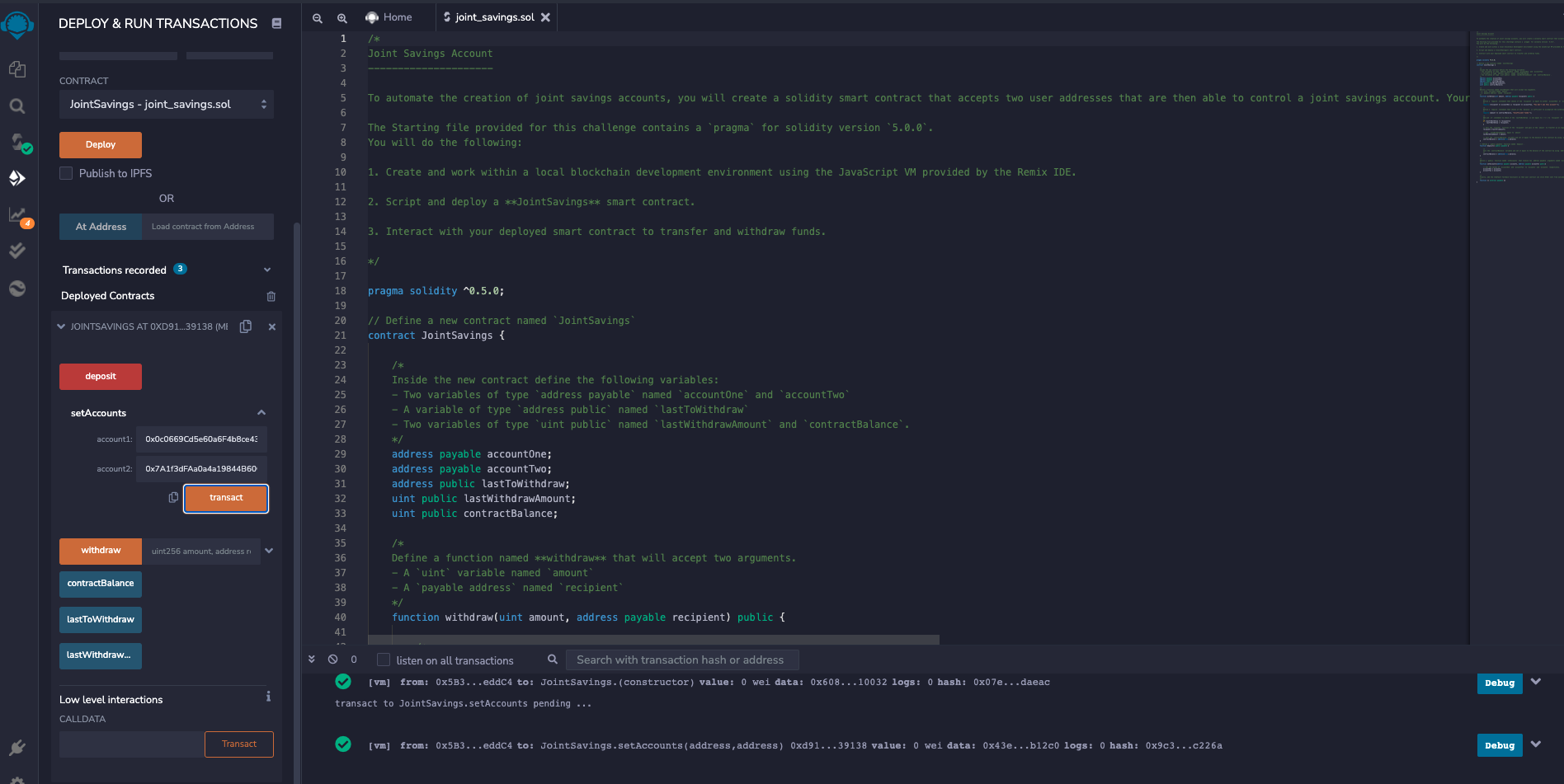Image resolution: width=1564 pixels, height=784 pixels.
Task: Copy the deployed JointSavings contract address
Action: click(245, 326)
